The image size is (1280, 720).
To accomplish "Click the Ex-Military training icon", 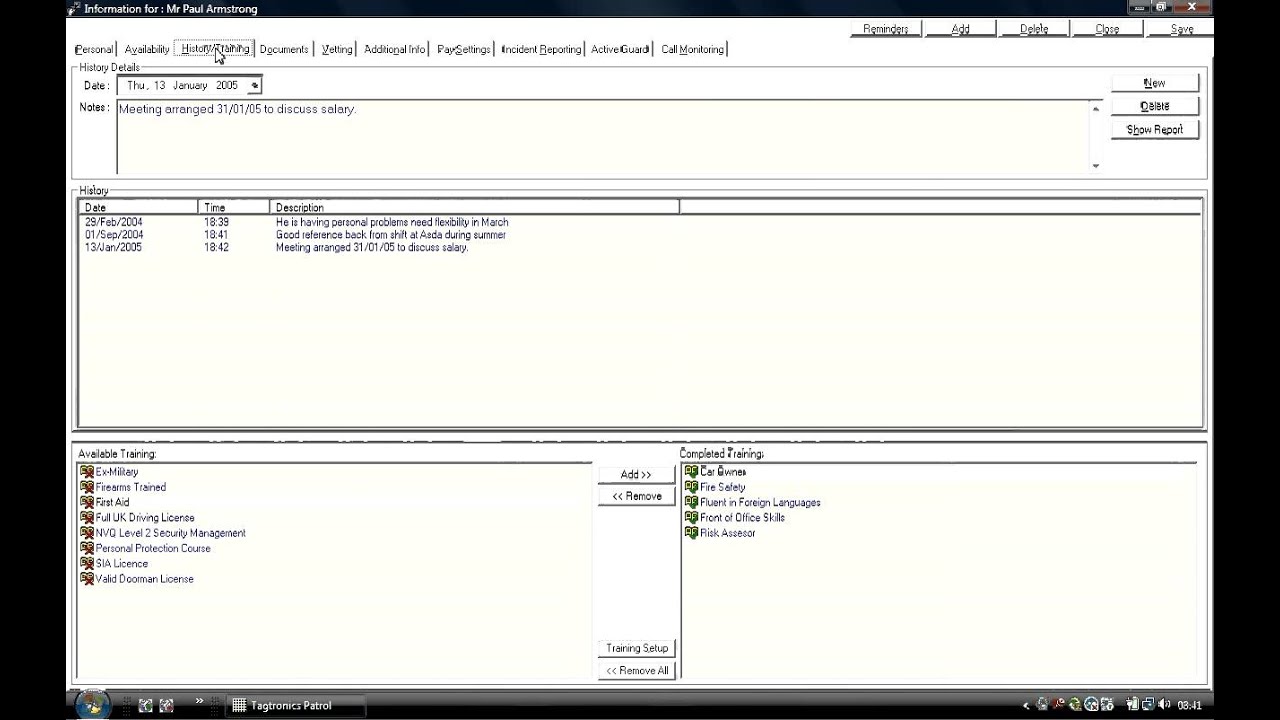I will tap(87, 472).
